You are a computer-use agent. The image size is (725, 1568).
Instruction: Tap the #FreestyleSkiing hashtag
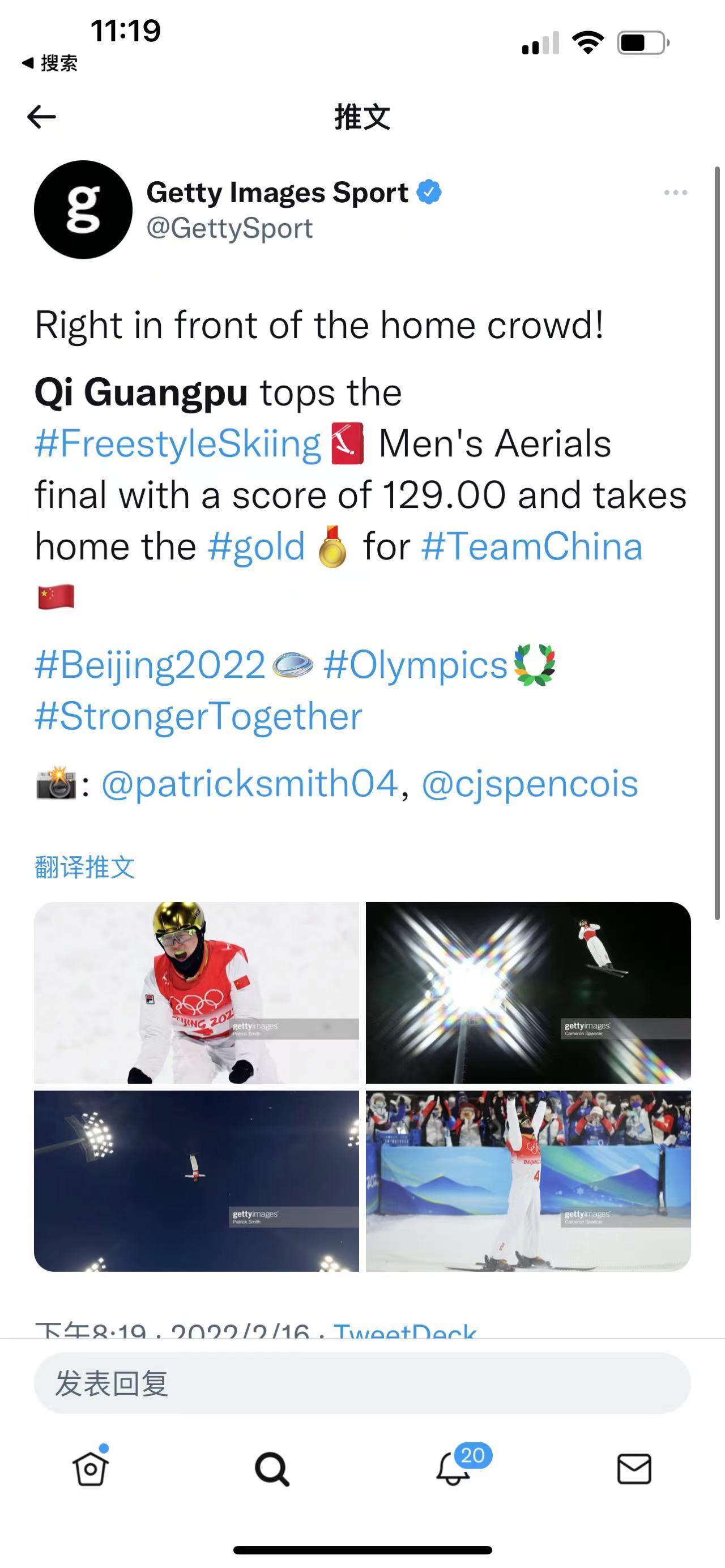click(178, 443)
